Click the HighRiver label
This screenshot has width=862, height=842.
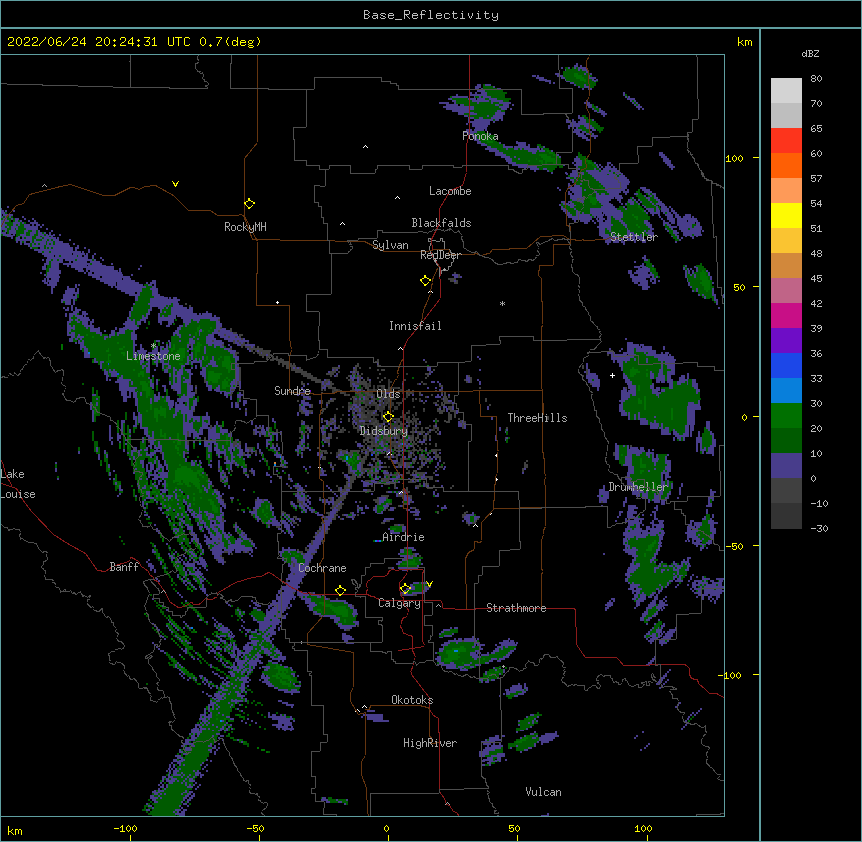[430, 743]
